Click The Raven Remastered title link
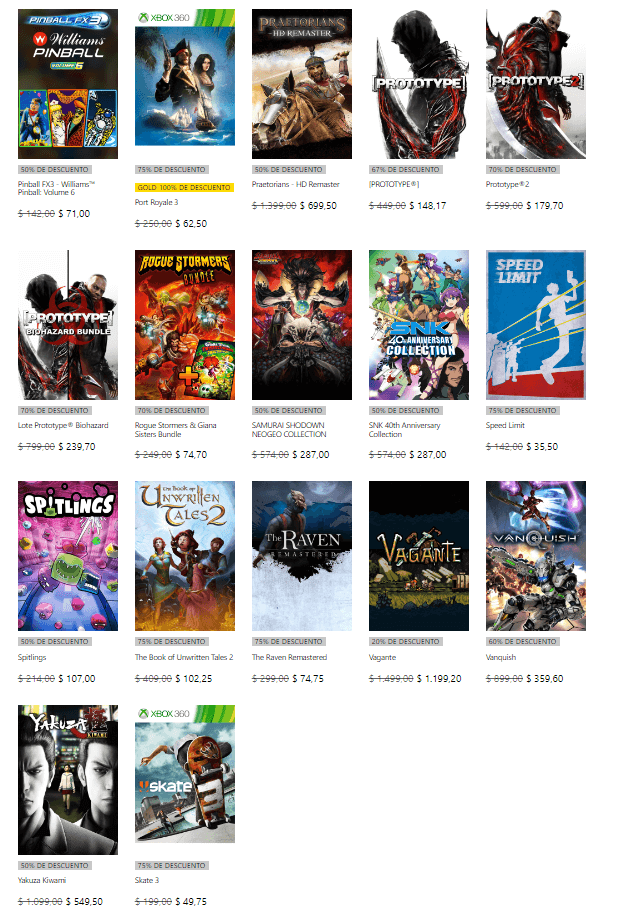 click(290, 657)
